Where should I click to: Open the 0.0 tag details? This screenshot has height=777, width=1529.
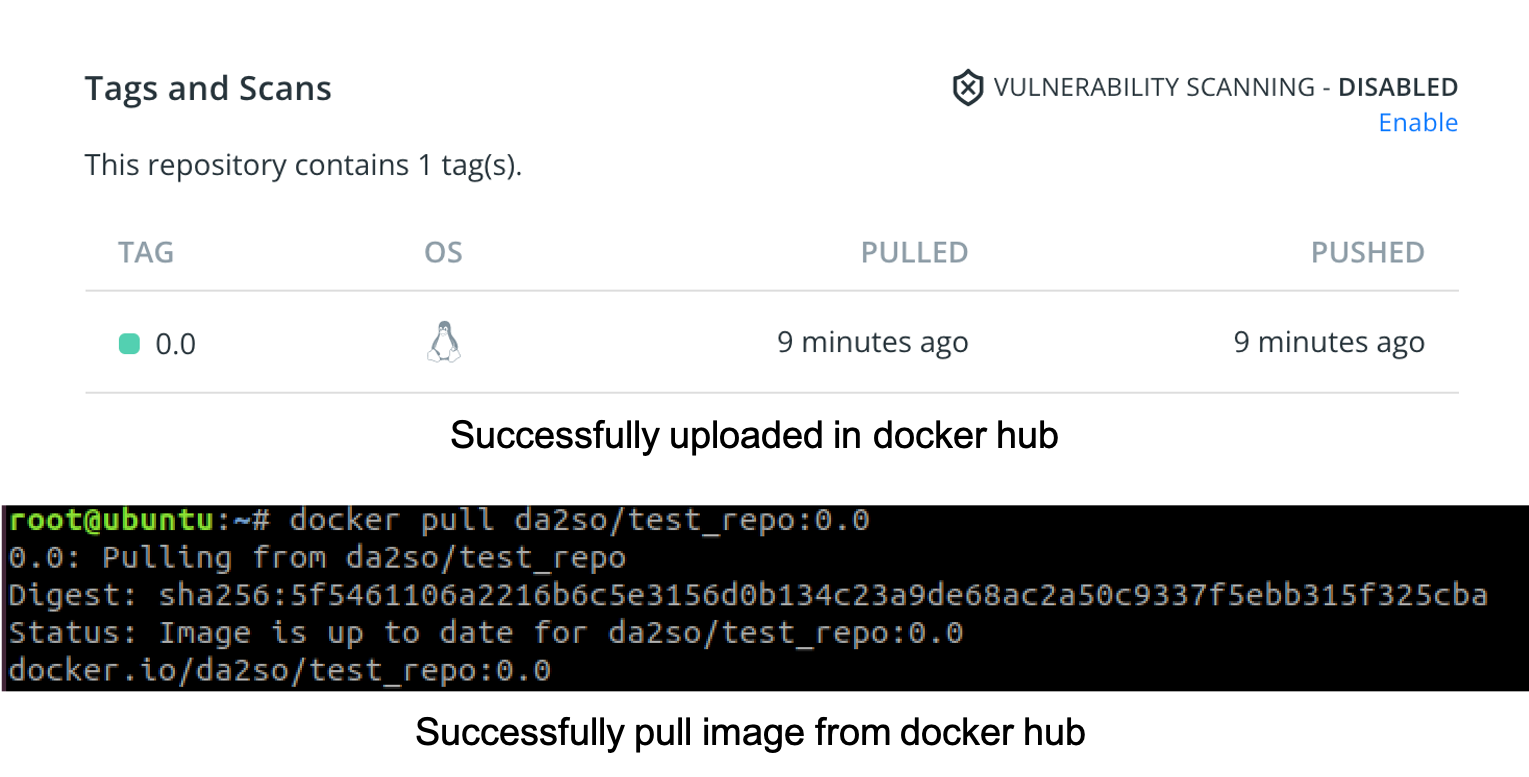coord(176,343)
